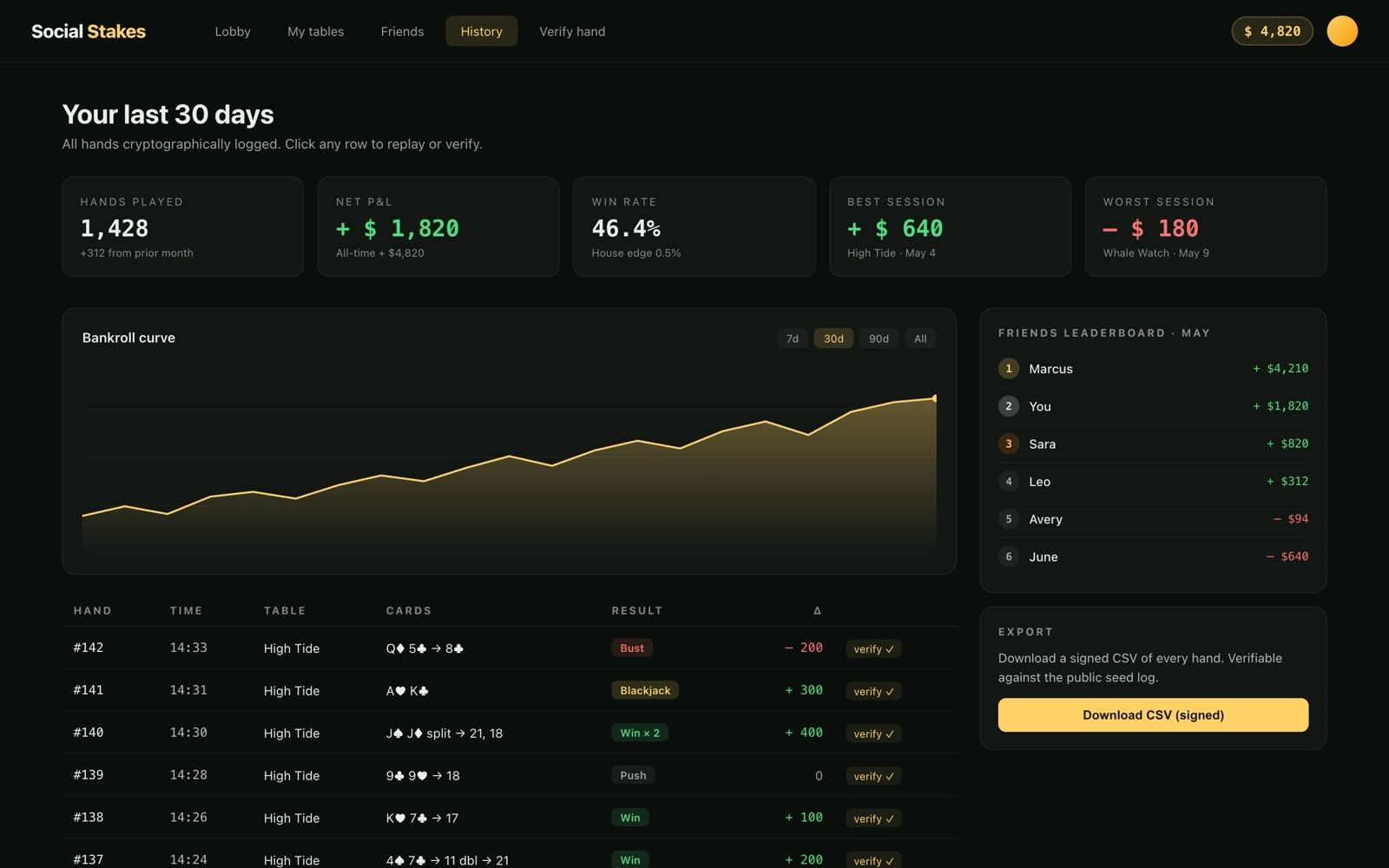Open hand #142 row
Viewport: 1389px width, 868px height.
point(509,648)
